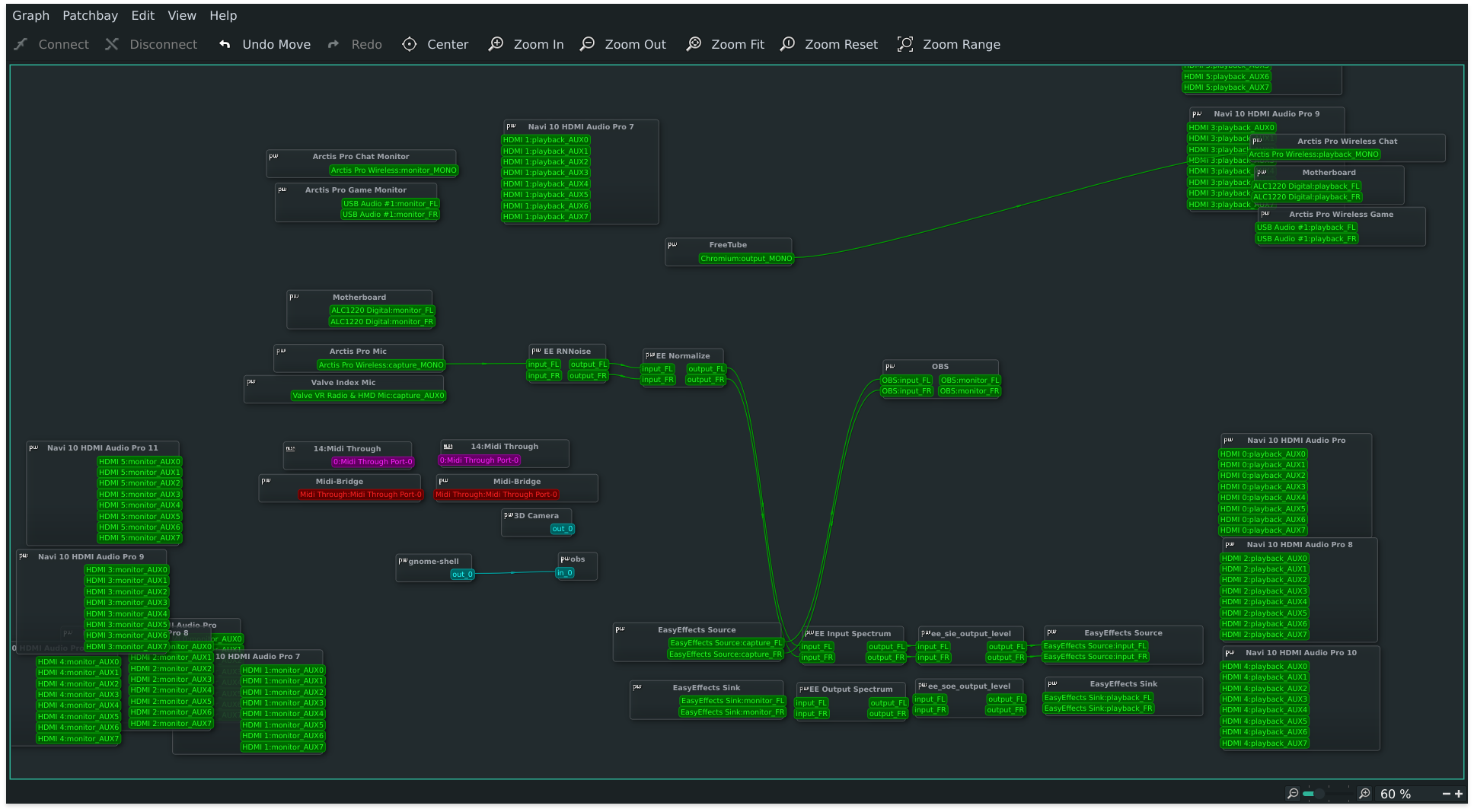Click the Redo toolbar icon
Viewport: 1474px width, 812px height.
333,44
